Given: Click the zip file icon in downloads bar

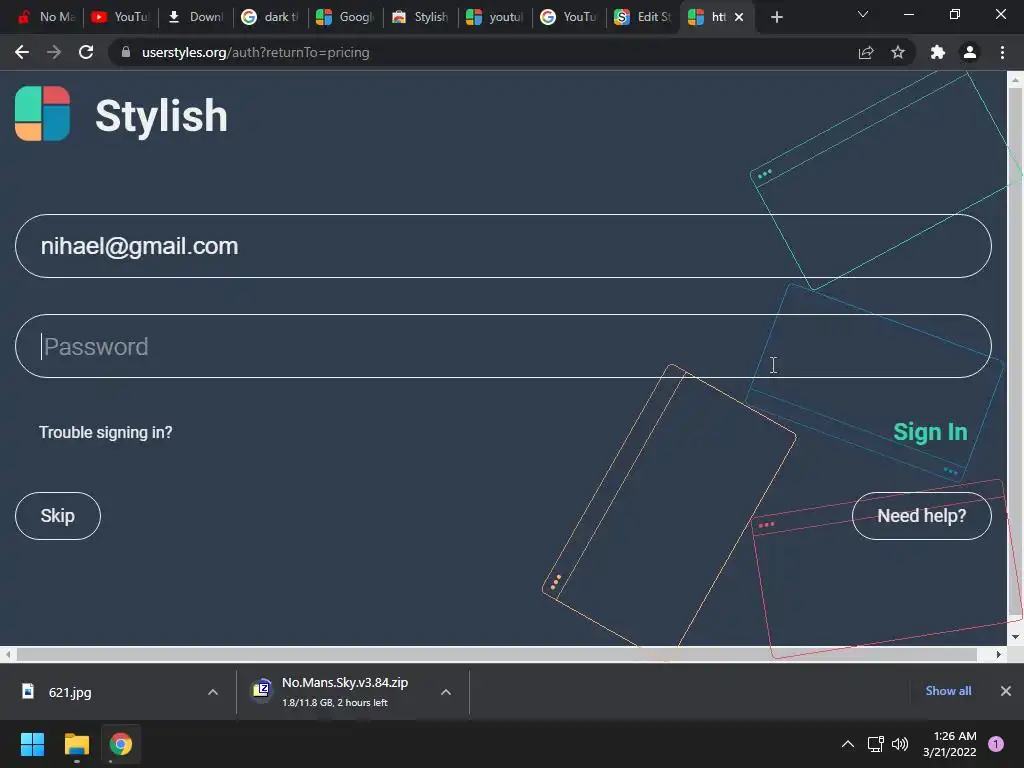Looking at the screenshot, I should 261,690.
